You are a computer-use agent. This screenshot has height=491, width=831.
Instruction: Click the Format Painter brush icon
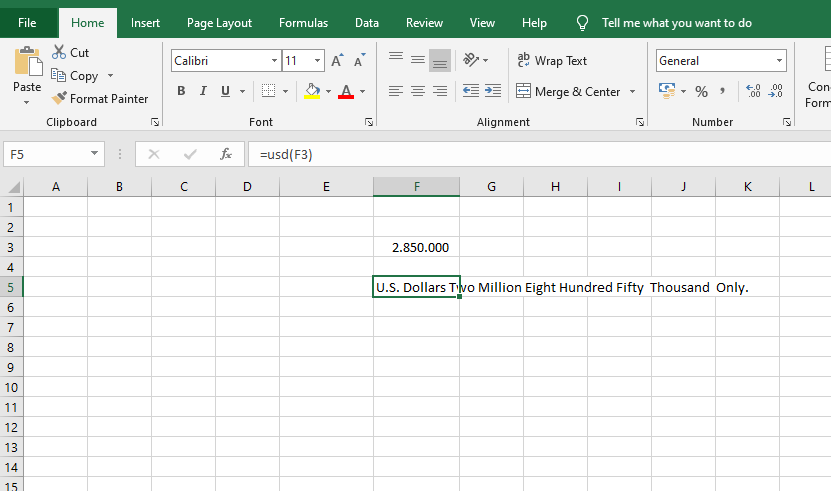pyautogui.click(x=59, y=99)
